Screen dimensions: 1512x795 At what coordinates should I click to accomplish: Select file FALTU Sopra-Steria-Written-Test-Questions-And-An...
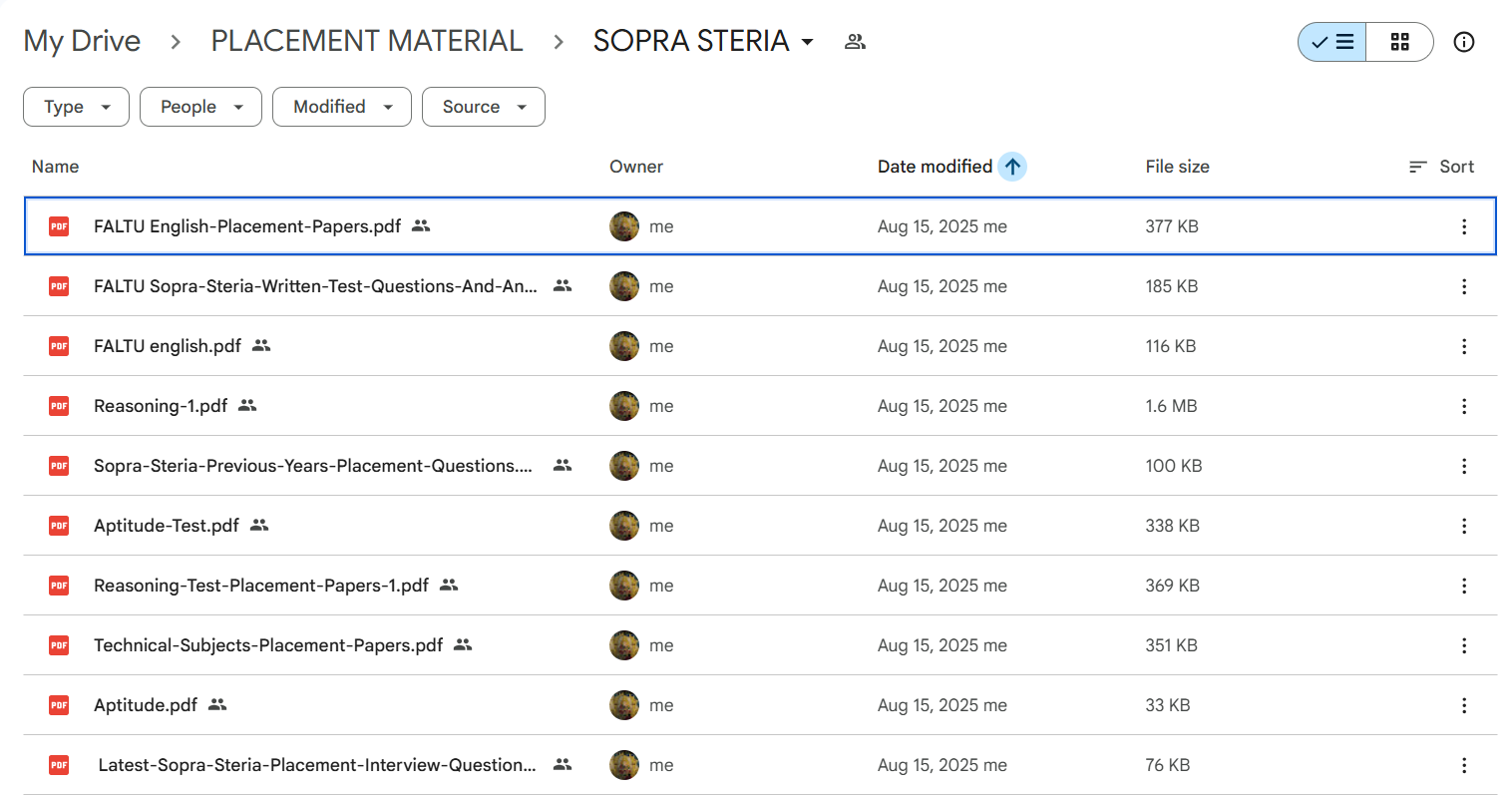[760, 286]
